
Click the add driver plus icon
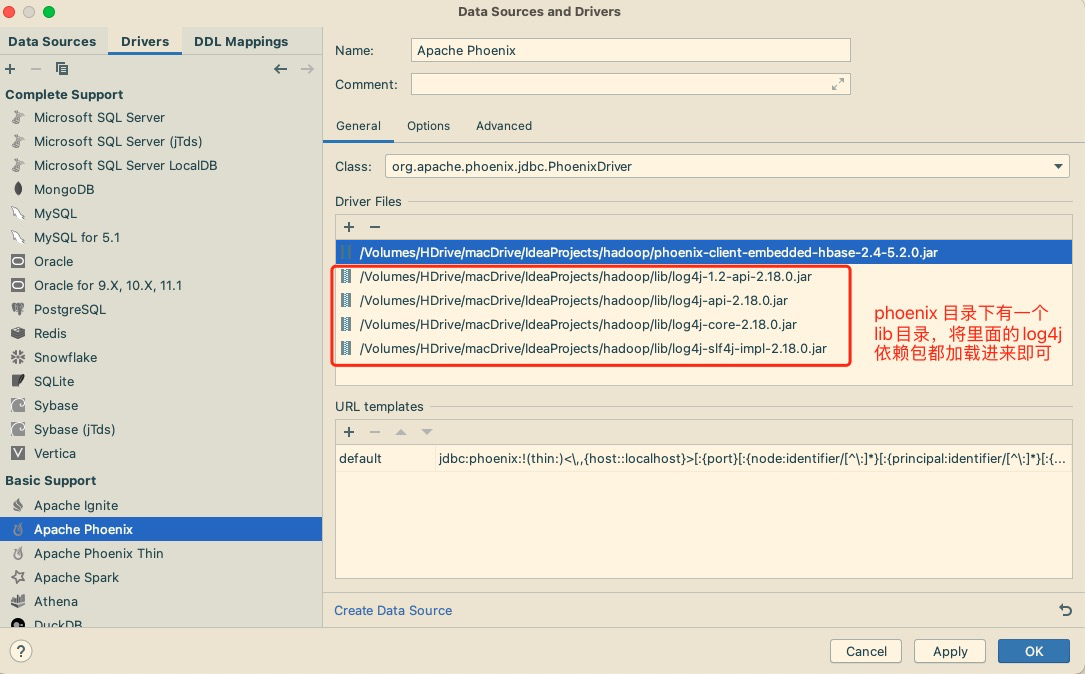10,69
